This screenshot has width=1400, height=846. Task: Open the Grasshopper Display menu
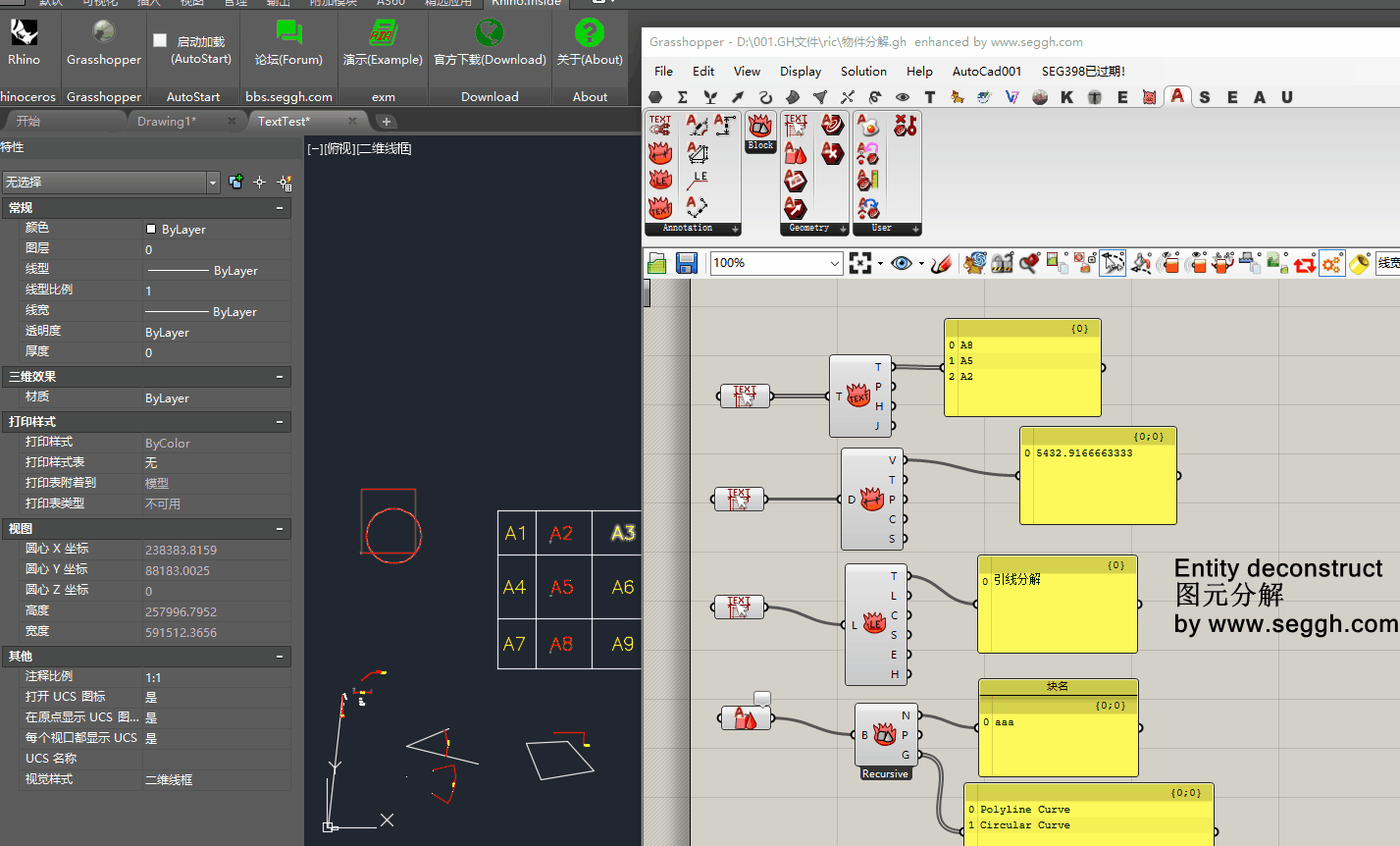click(801, 71)
